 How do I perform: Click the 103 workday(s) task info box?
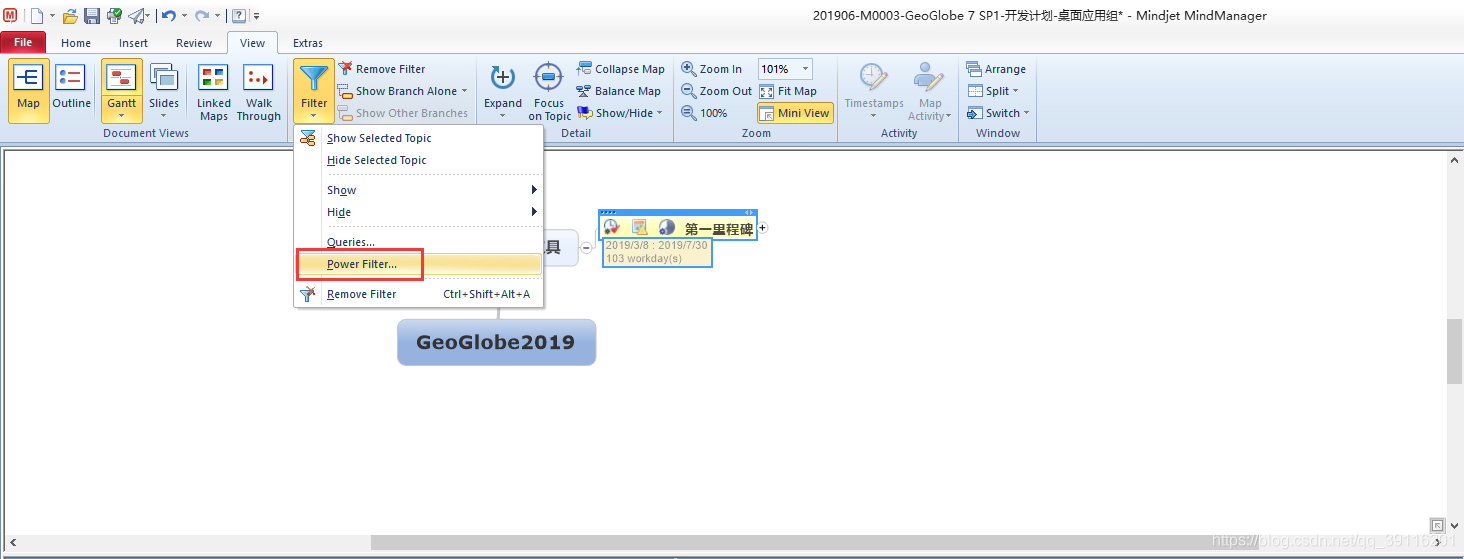tap(657, 252)
